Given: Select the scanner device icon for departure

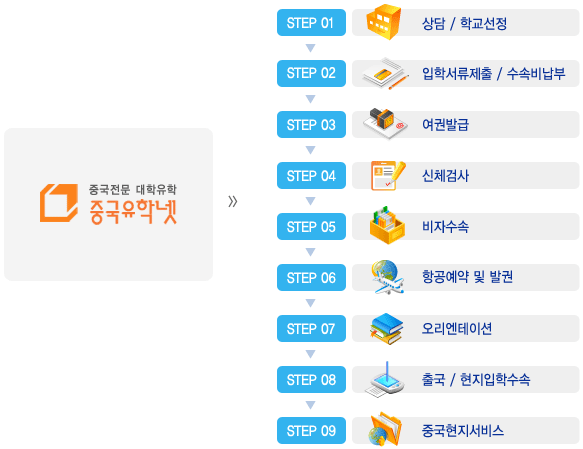Looking at the screenshot, I should 384,379.
